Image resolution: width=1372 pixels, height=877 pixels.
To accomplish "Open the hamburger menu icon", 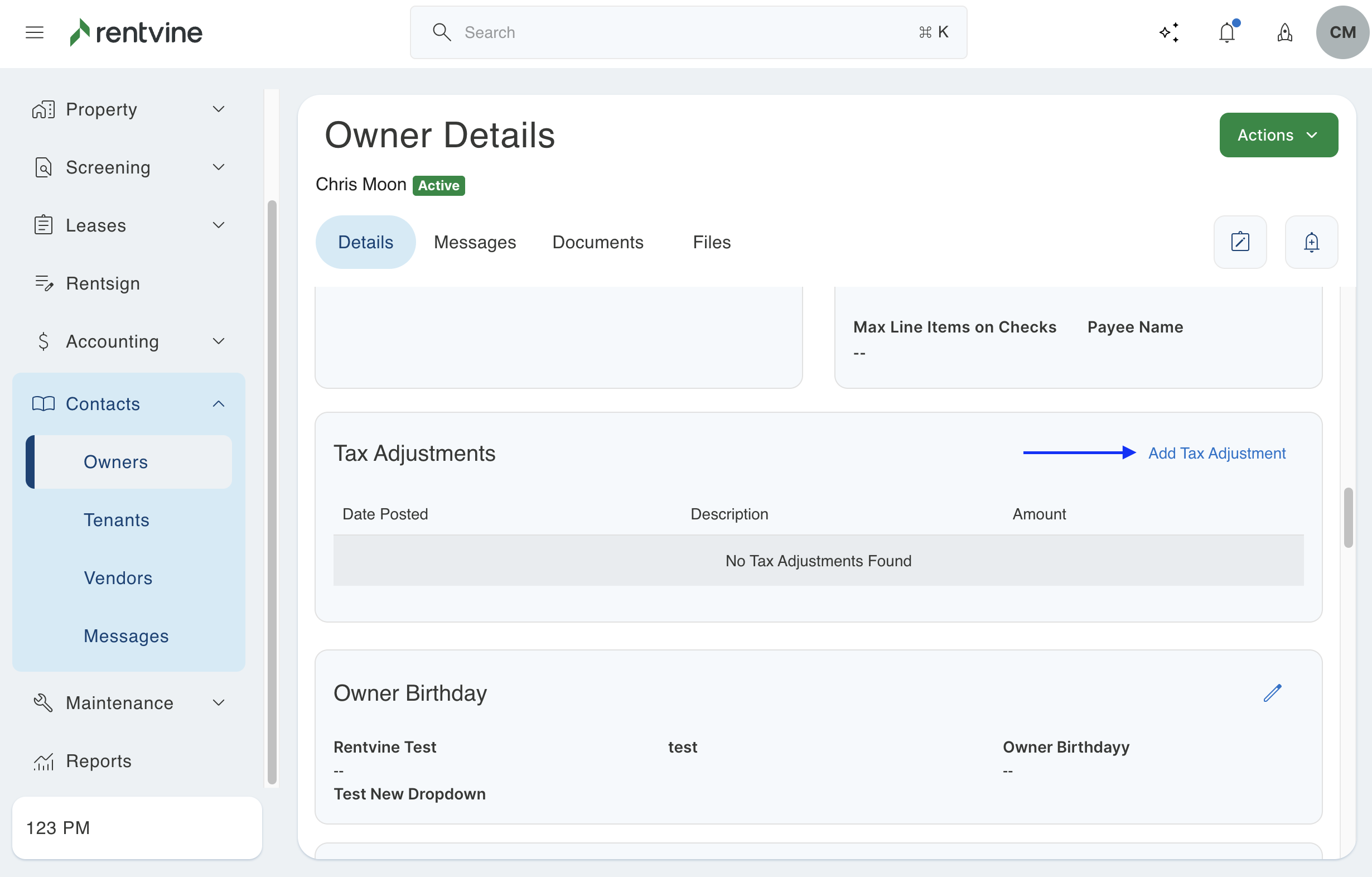I will click(35, 32).
